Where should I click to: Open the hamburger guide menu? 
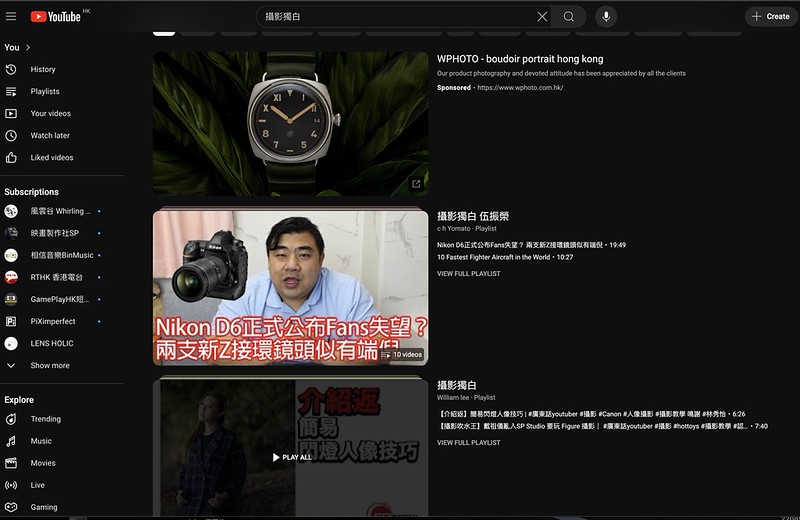11,16
